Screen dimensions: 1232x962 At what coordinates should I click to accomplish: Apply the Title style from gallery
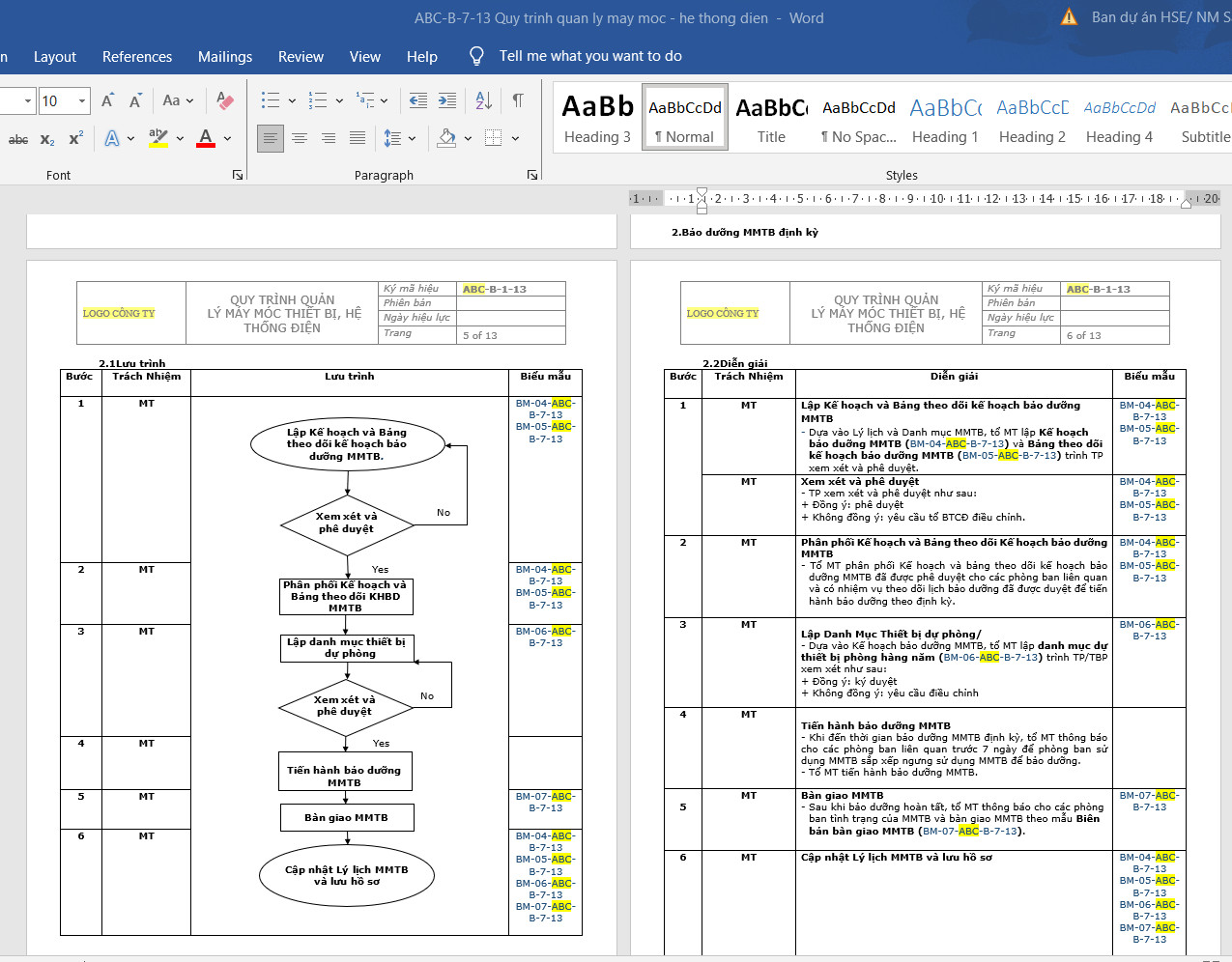pos(771,118)
